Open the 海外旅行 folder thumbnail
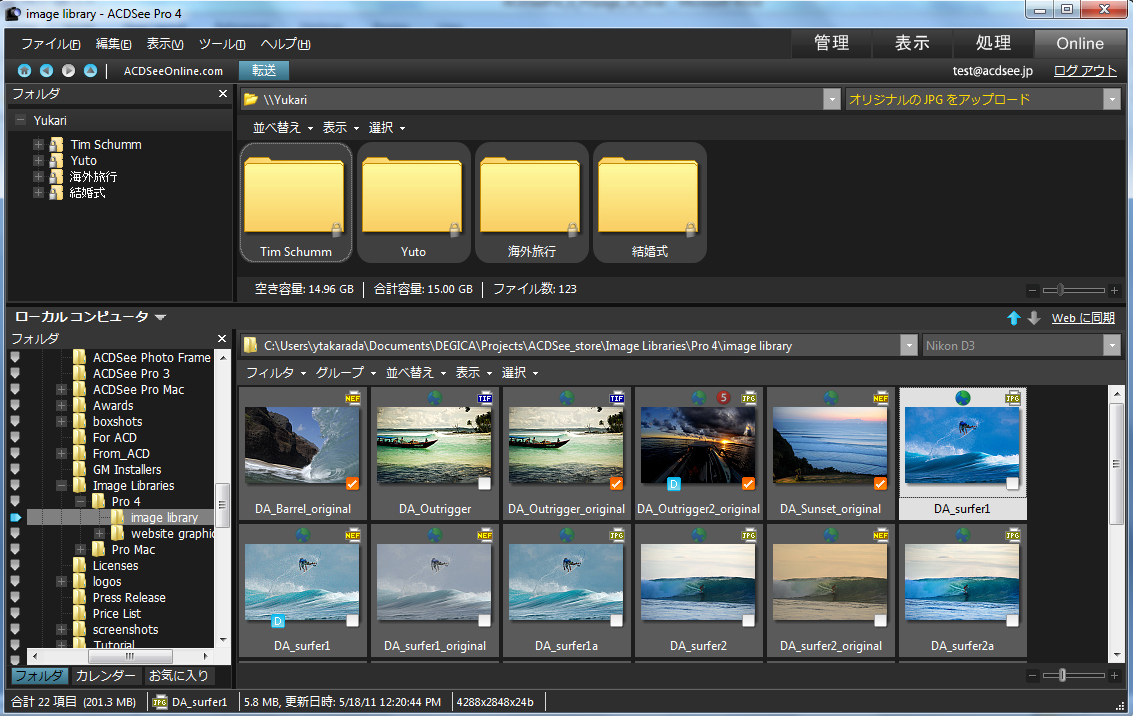1133x716 pixels. (x=531, y=195)
